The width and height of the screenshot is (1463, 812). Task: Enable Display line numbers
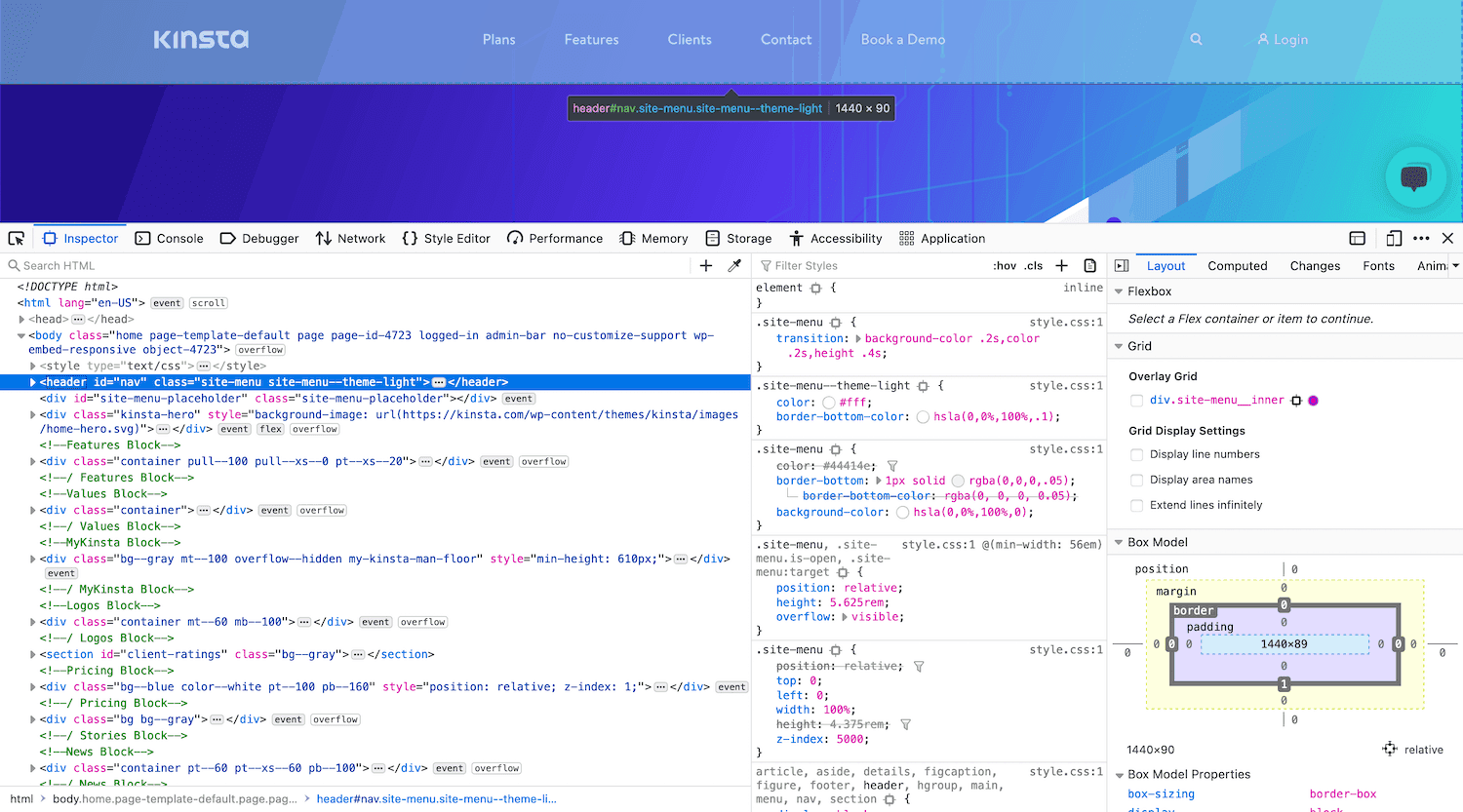point(1136,453)
